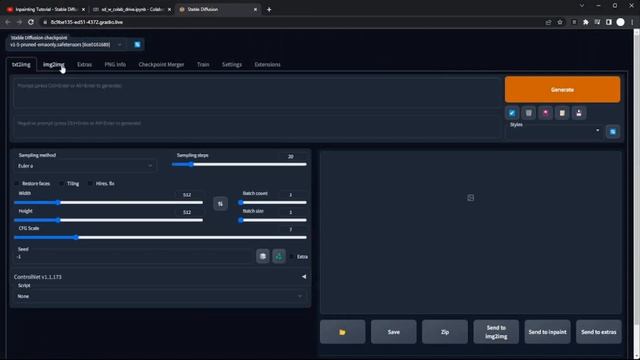The height and width of the screenshot is (360, 640).
Task: Open the Train tab
Action: [203, 64]
